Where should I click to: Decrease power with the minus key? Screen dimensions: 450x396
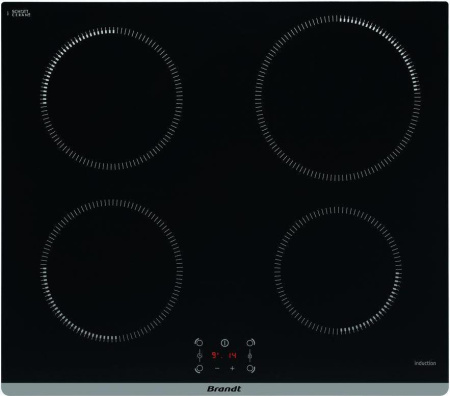tap(217, 368)
